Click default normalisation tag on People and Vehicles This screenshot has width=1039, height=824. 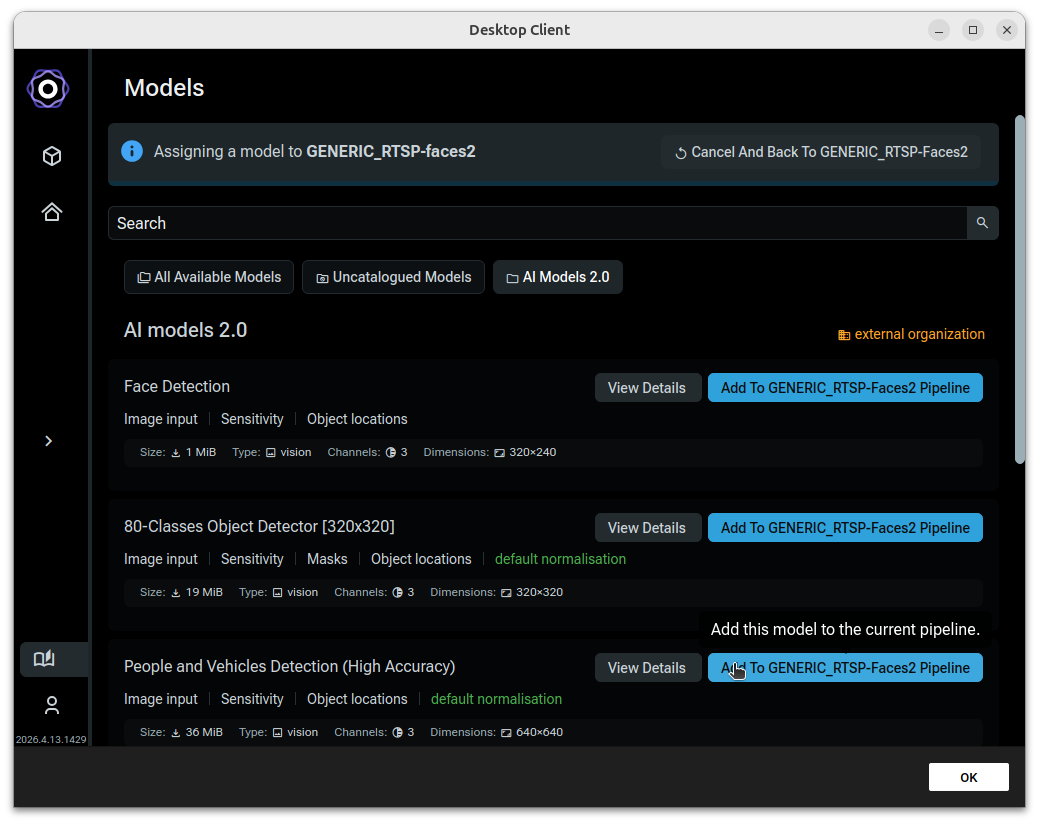pos(496,699)
